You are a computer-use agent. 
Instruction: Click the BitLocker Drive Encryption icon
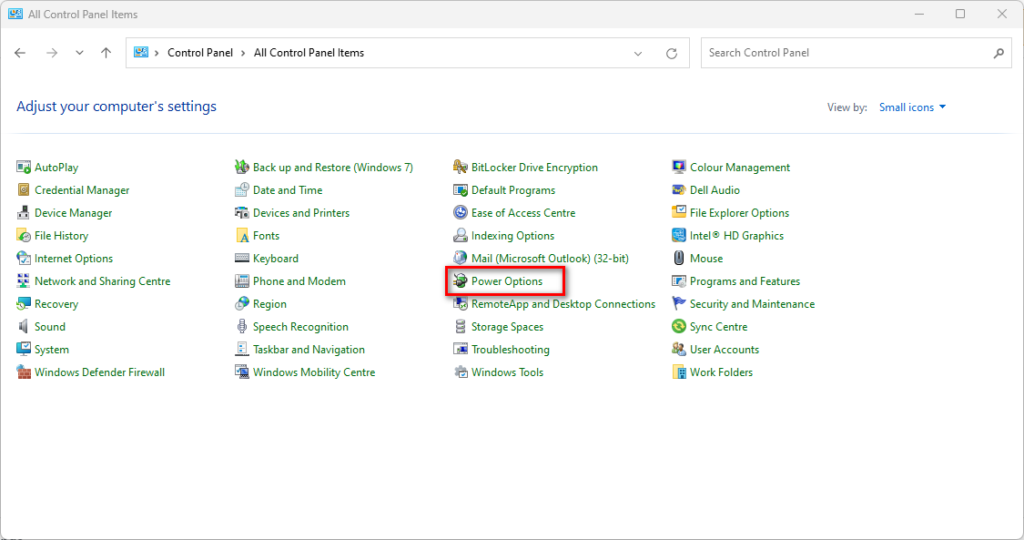[x=460, y=167]
